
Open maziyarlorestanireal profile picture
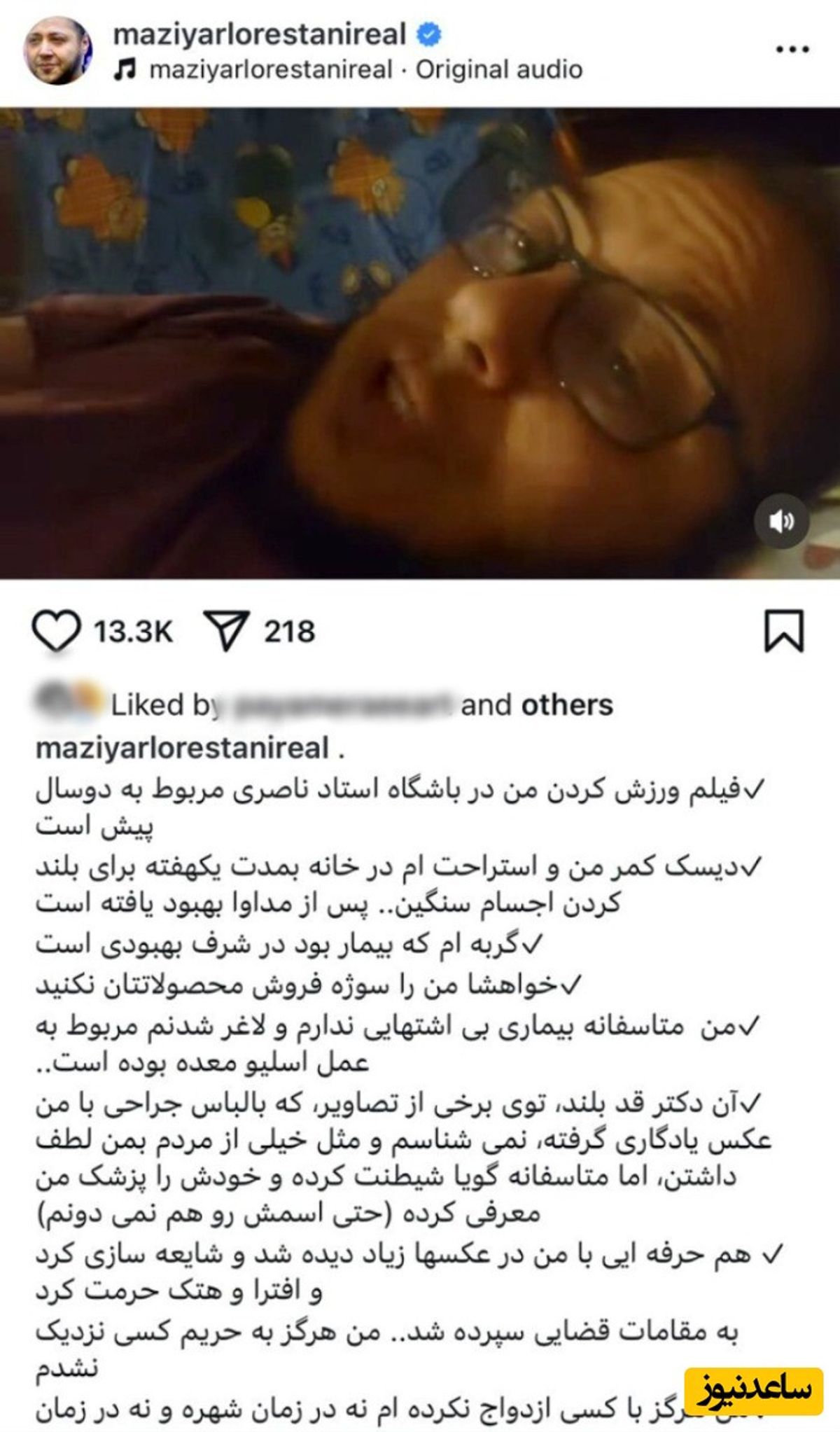[x=58, y=50]
